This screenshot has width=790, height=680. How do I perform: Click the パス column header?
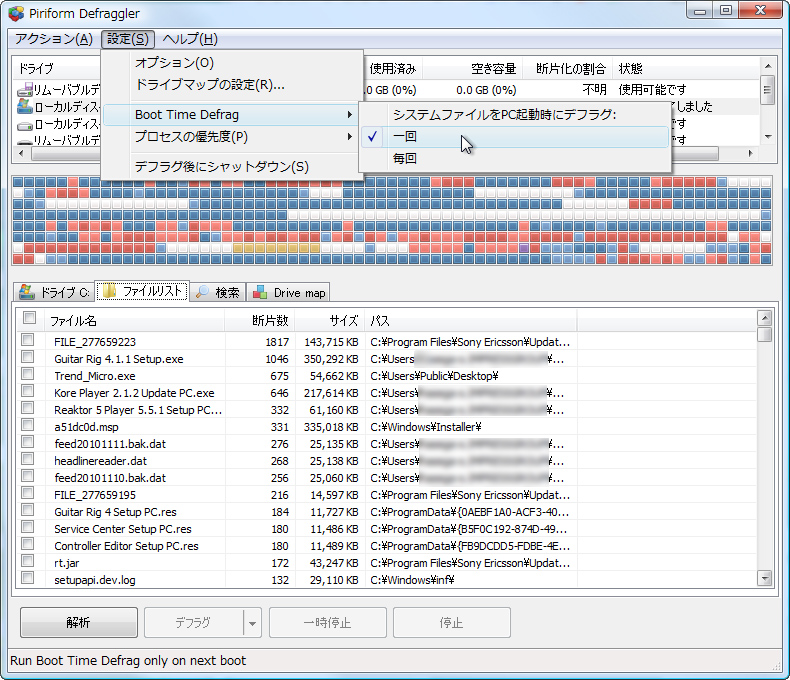[471, 321]
